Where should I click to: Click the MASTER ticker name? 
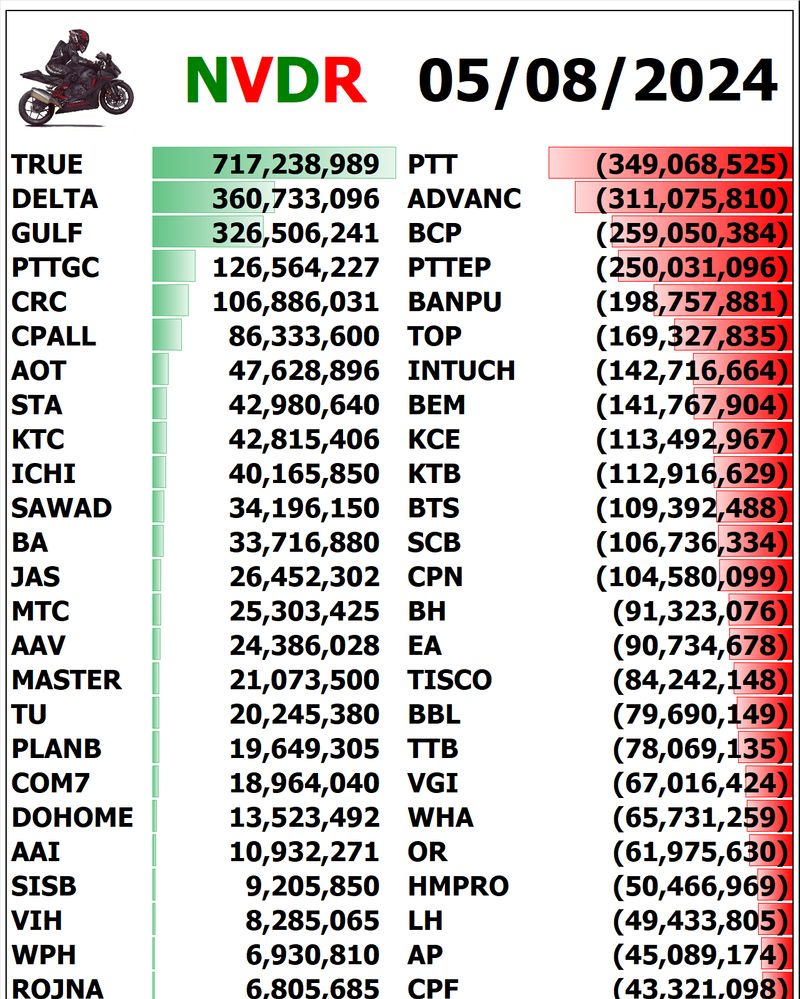tap(66, 680)
